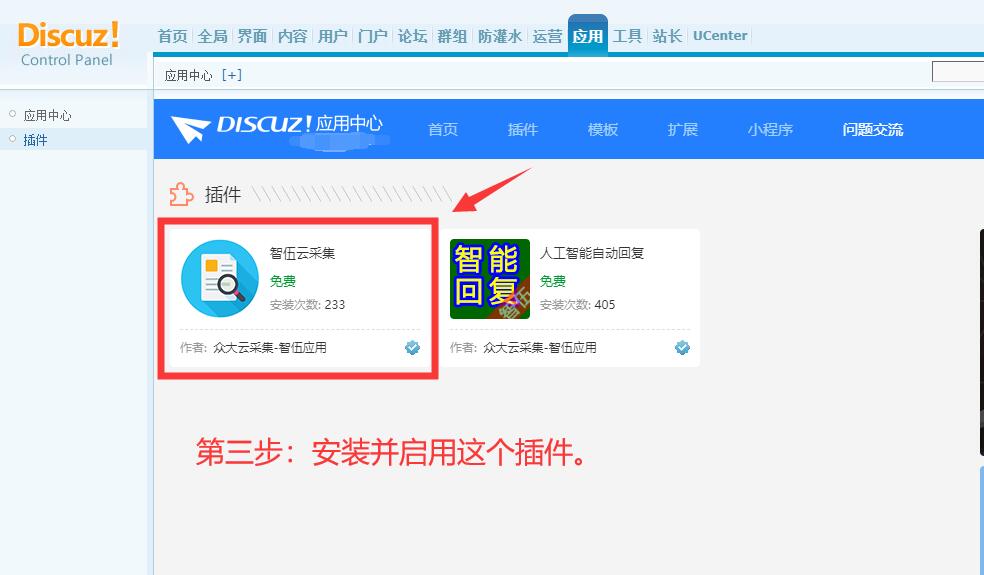The height and width of the screenshot is (575, 984).
Task: Go to 插件 in app center nav
Action: pyautogui.click(x=523, y=129)
